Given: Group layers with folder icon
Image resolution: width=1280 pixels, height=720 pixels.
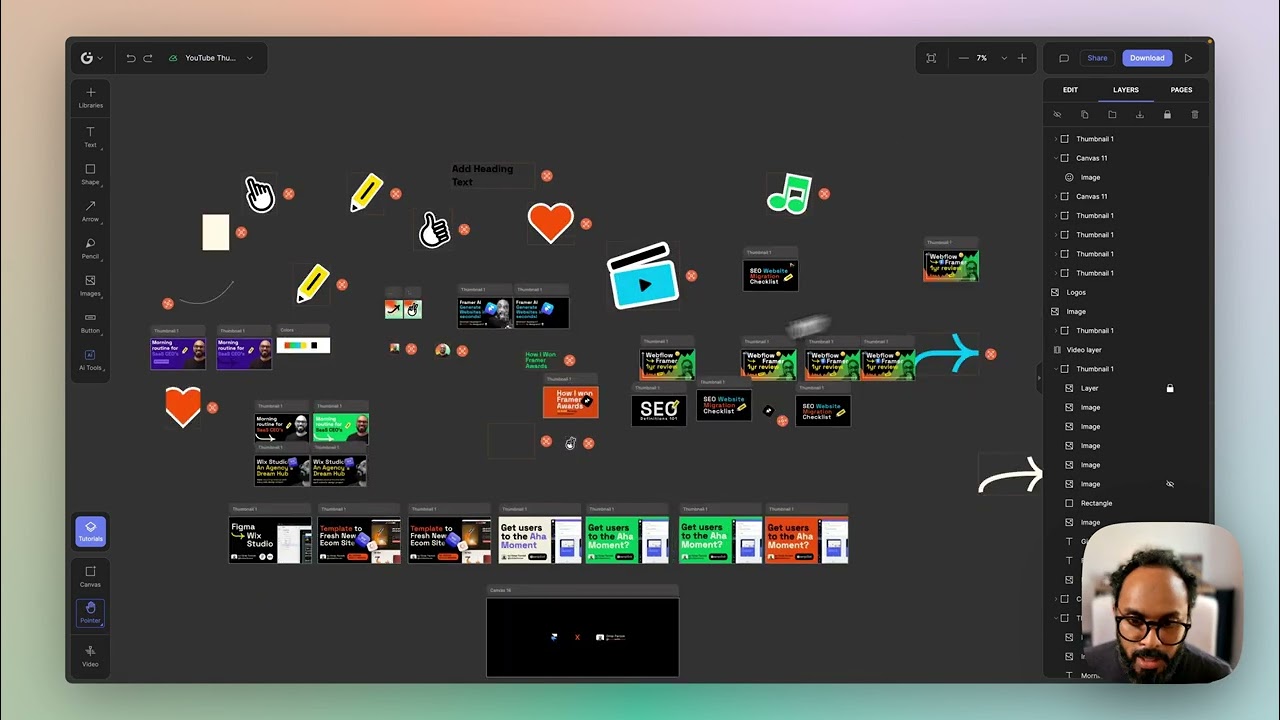Looking at the screenshot, I should [x=1112, y=115].
